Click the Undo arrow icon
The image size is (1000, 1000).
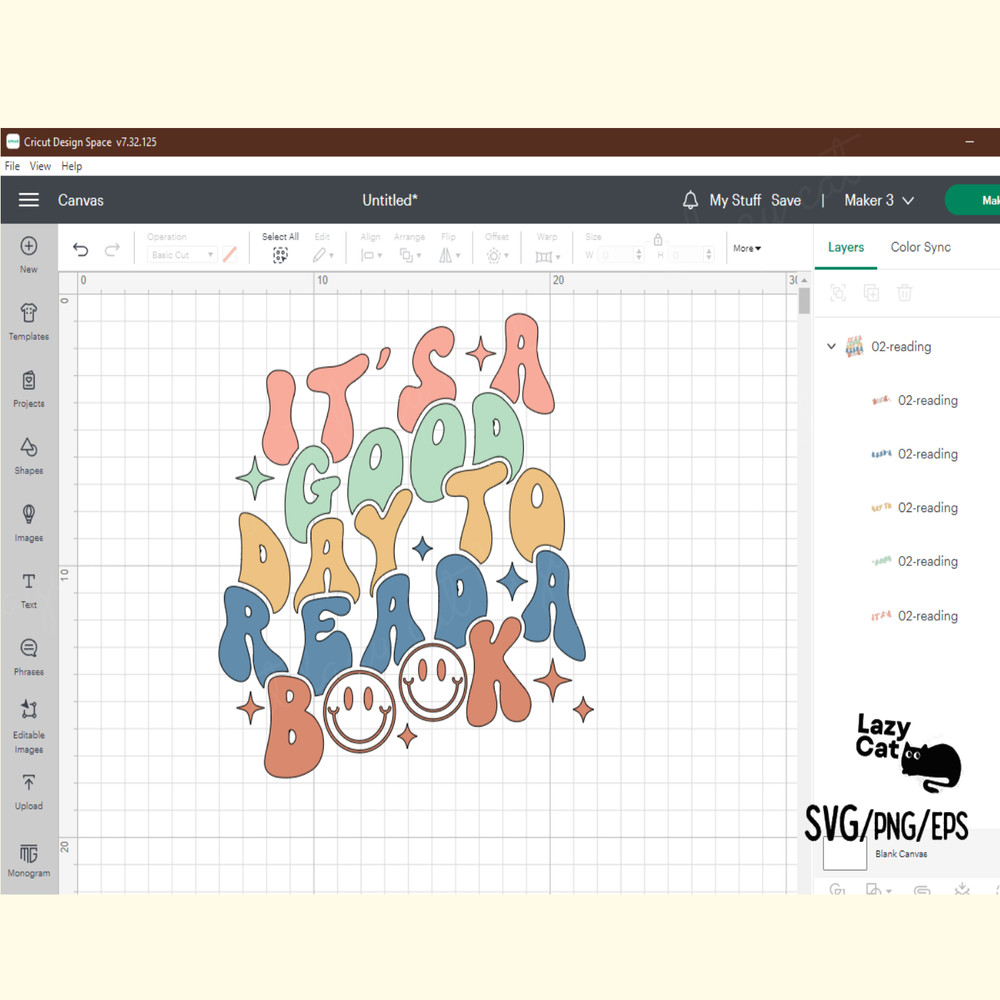[x=81, y=250]
